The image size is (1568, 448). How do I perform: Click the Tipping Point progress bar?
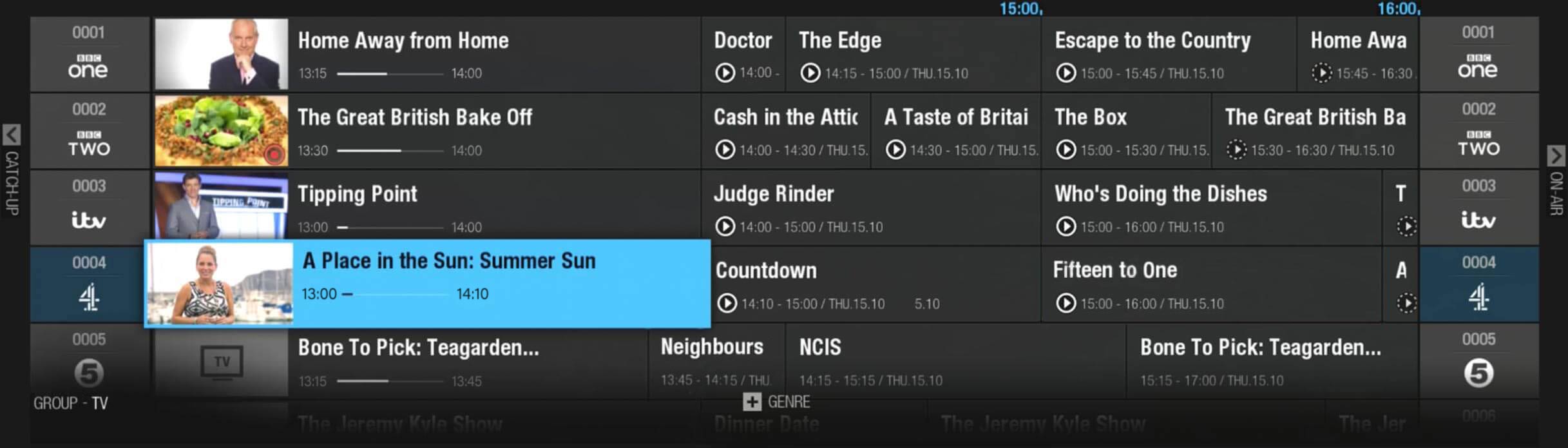[390, 228]
